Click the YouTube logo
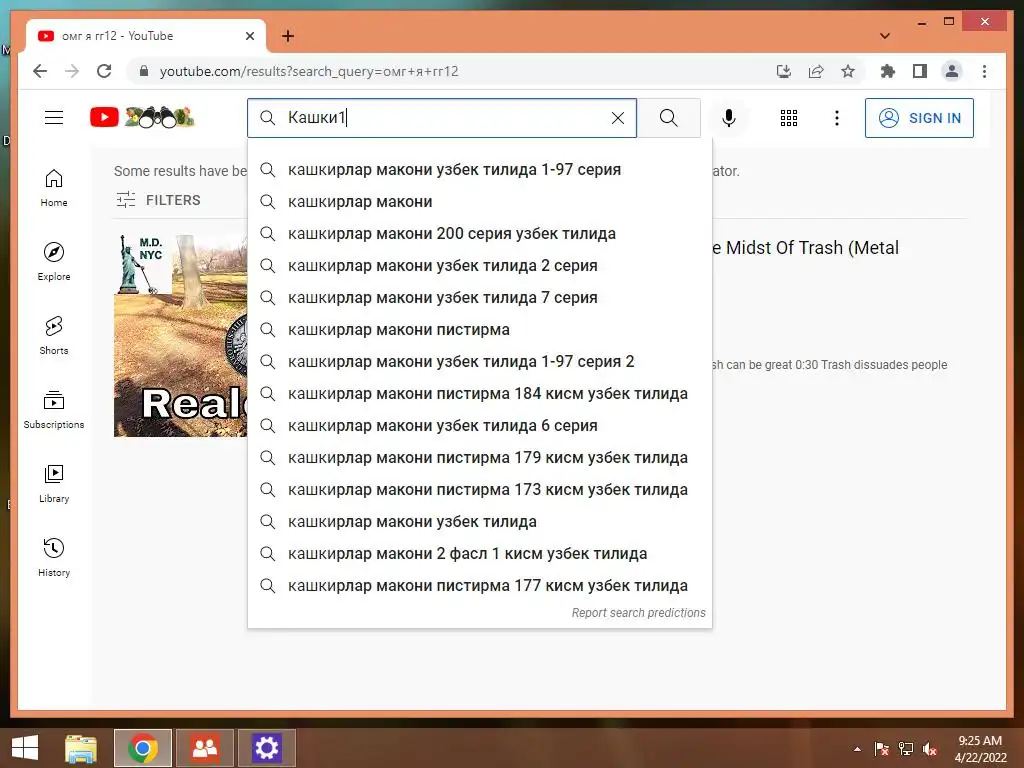The image size is (1024, 768). coord(142,118)
